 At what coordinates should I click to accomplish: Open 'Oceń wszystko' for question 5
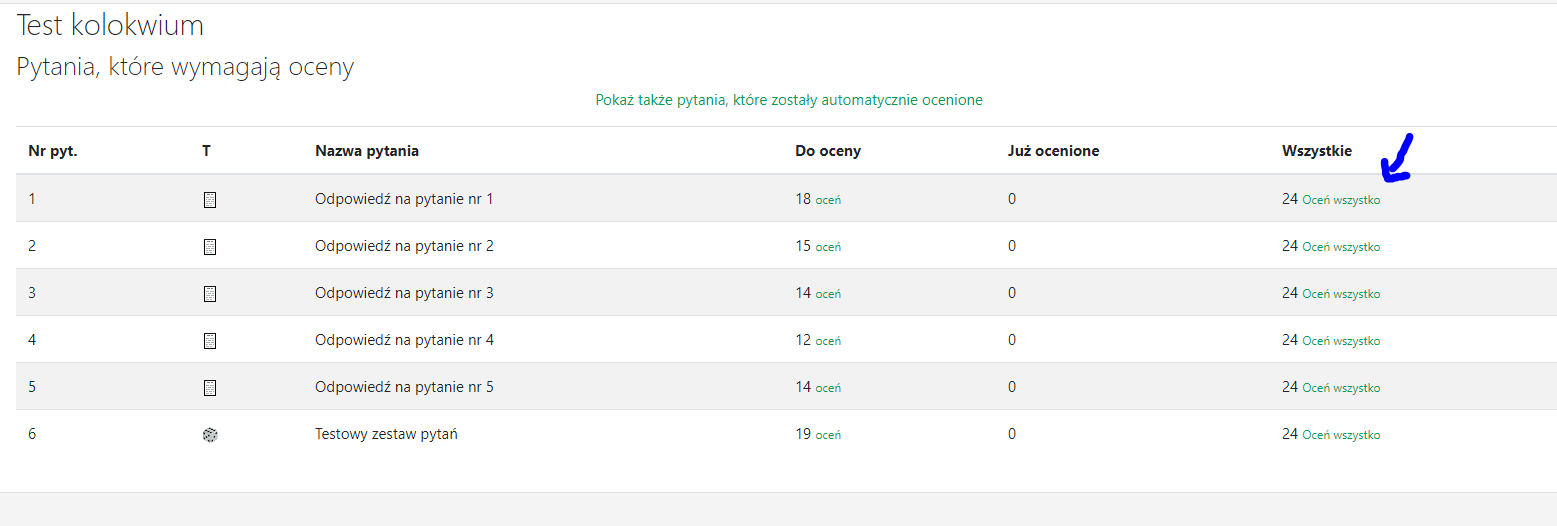coord(1341,388)
